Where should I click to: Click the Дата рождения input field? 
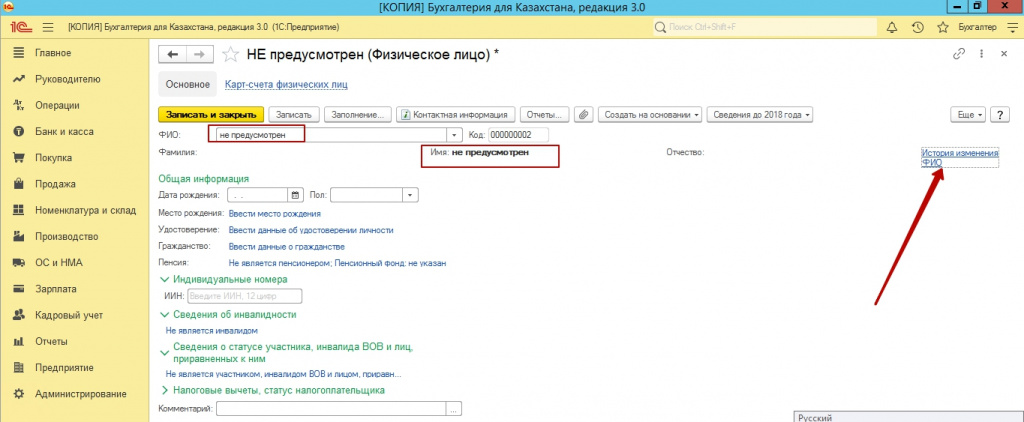point(257,195)
